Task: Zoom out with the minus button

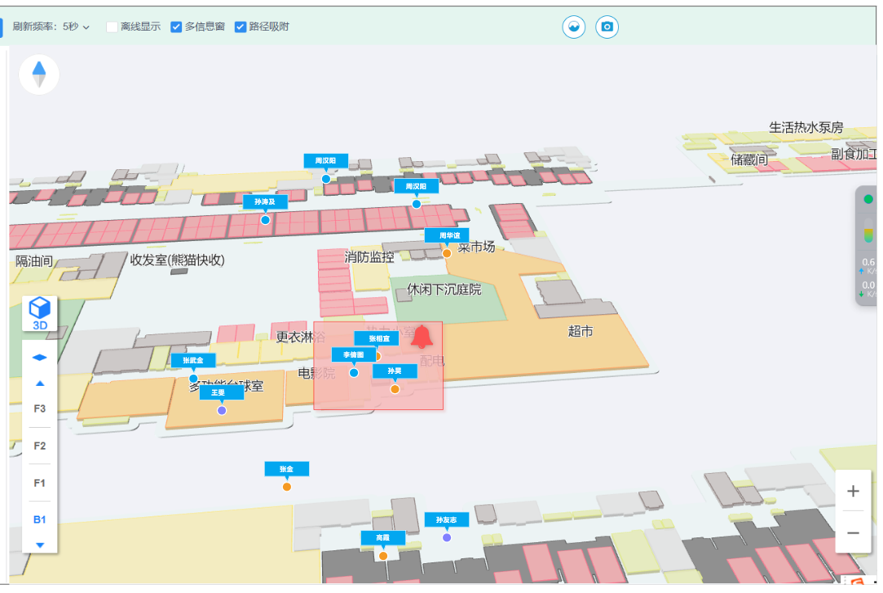Action: click(852, 533)
